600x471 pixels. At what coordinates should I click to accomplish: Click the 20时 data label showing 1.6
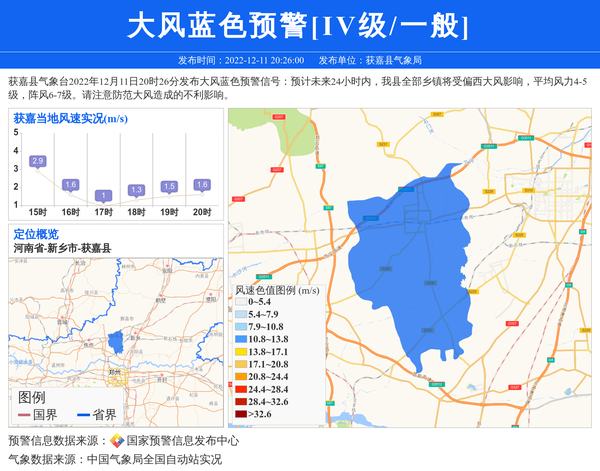point(202,184)
